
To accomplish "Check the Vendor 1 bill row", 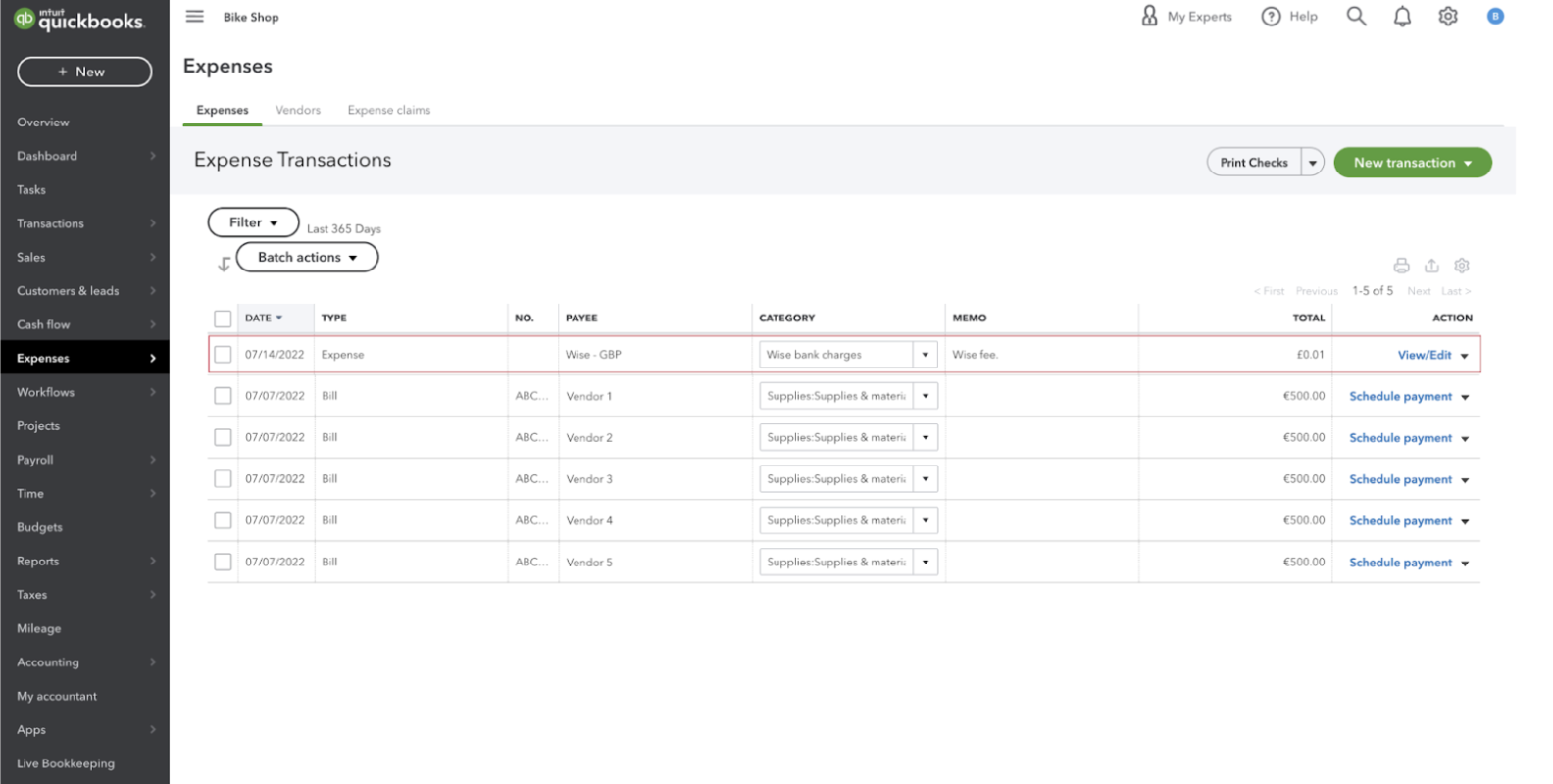I will point(223,396).
